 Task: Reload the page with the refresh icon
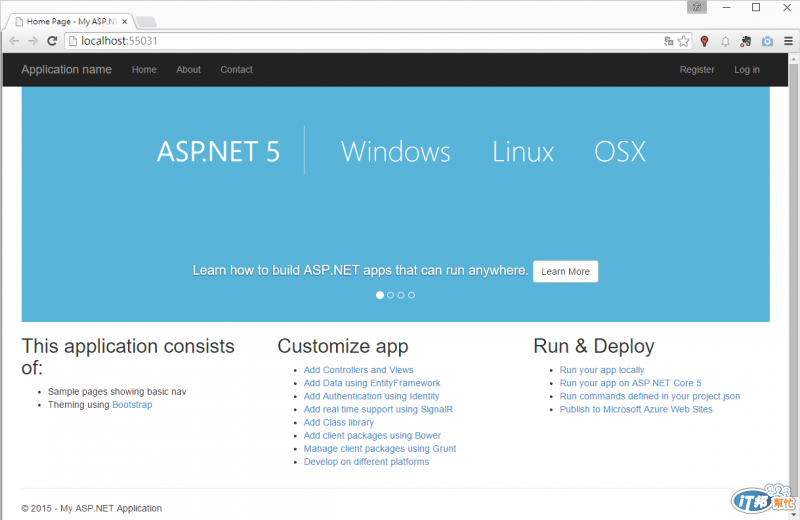(x=52, y=41)
